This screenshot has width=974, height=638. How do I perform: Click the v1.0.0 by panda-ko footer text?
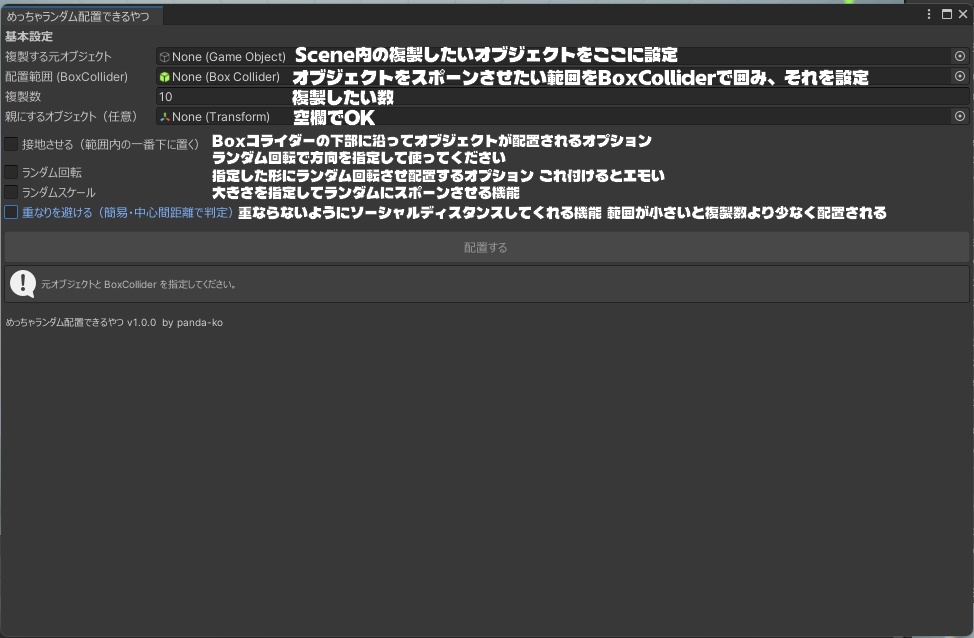click(x=175, y=322)
